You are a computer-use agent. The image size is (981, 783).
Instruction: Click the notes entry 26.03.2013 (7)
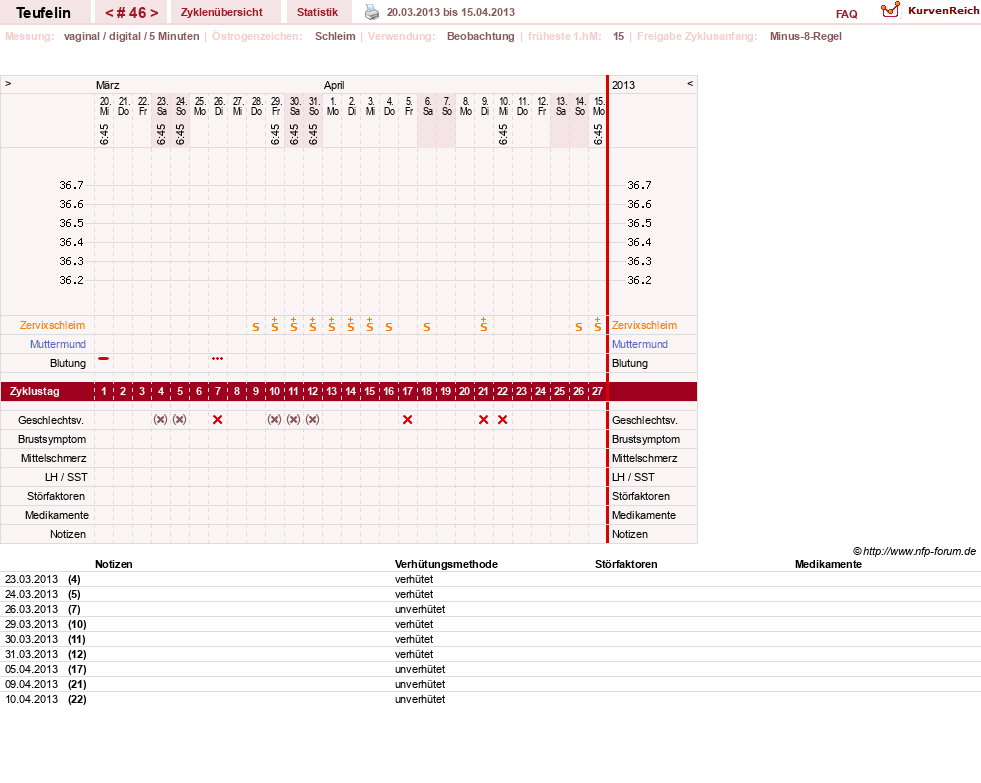[x=43, y=609]
